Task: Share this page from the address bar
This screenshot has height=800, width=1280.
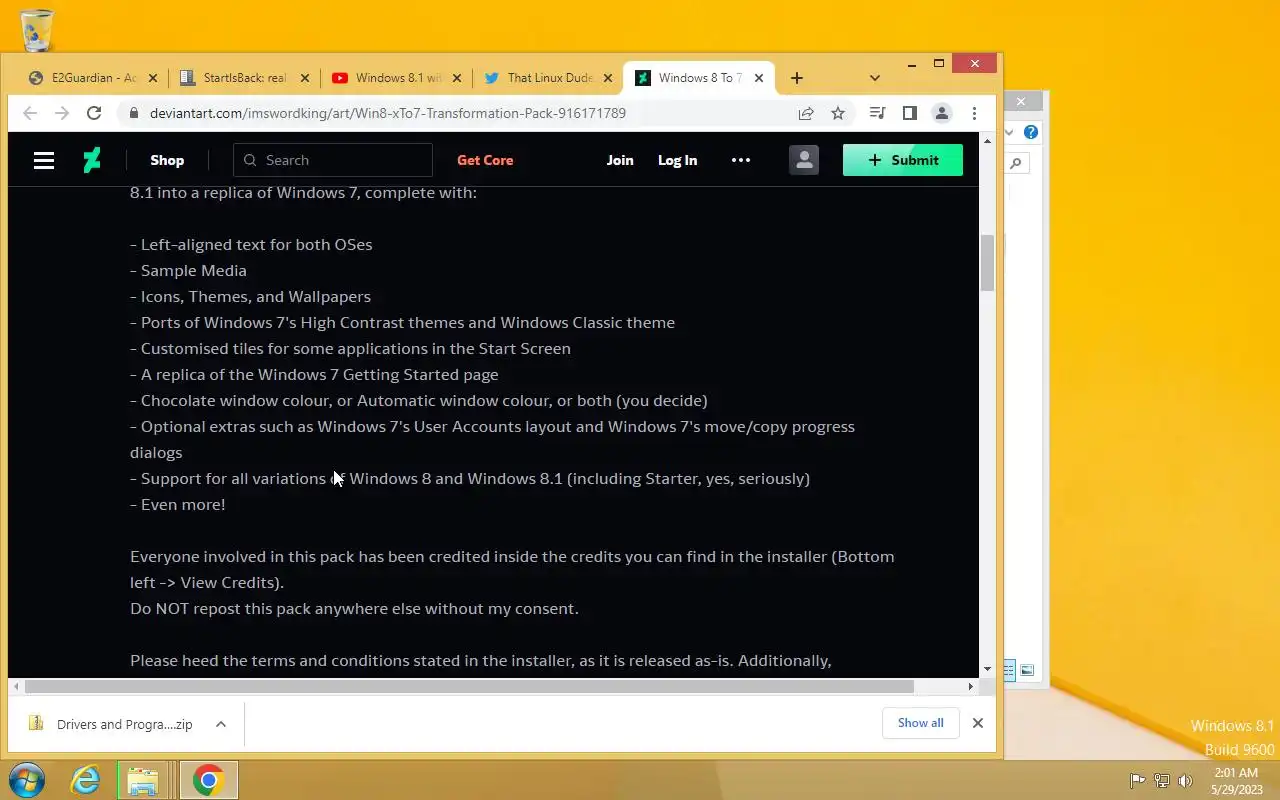Action: 806,113
